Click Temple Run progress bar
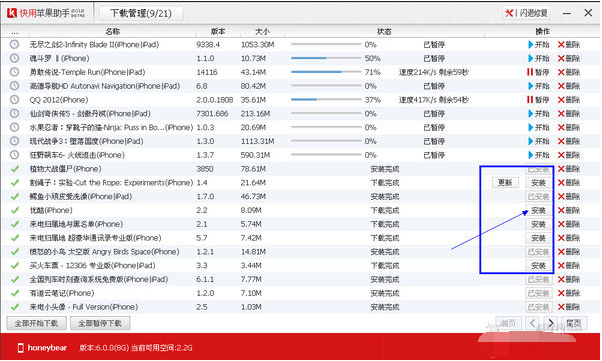 326,72
